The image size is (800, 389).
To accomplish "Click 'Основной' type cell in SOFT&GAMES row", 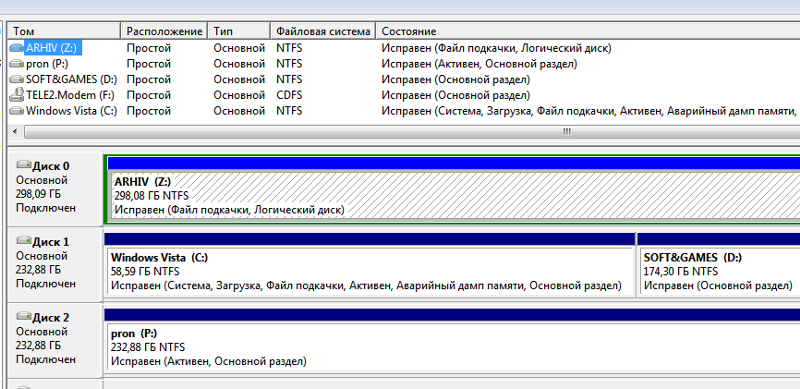I will click(x=239, y=80).
